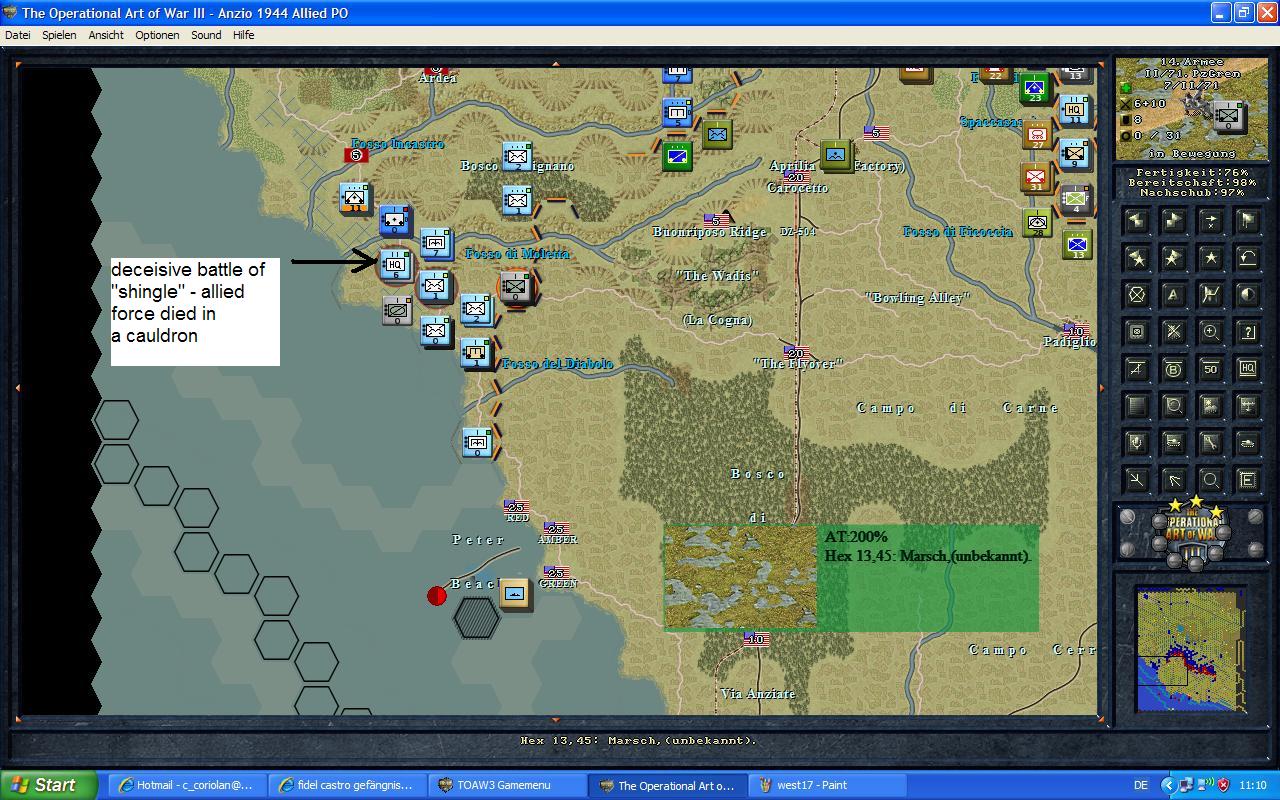Select the bright green unit with diagonal symbol
The width and height of the screenshot is (1280, 800).
point(678,155)
